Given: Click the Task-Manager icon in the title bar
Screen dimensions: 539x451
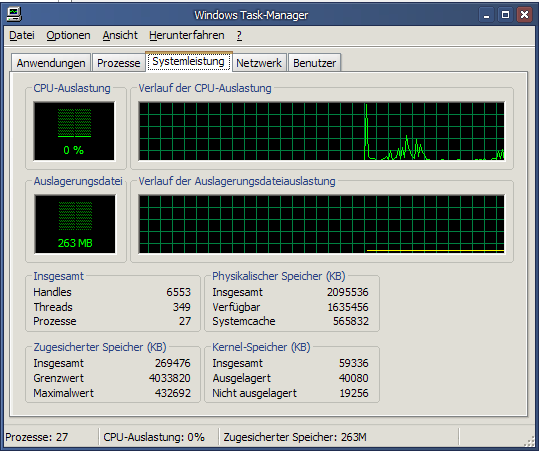Looking at the screenshot, I should click(14, 15).
